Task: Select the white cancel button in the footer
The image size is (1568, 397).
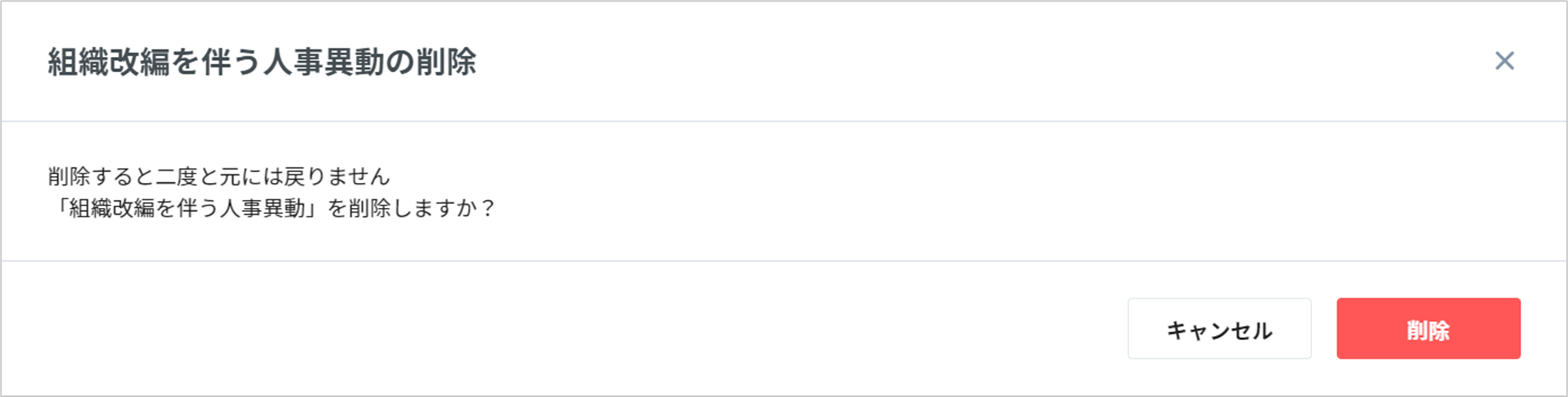Action: click(x=1219, y=329)
